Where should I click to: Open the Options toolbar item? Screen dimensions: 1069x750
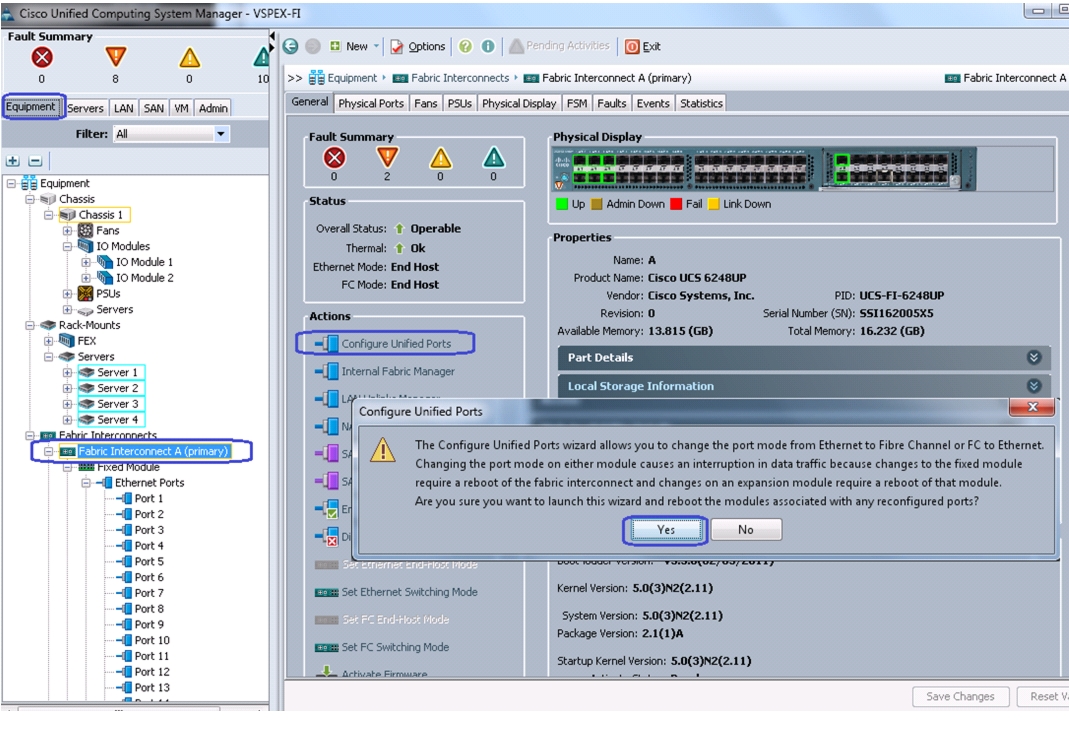418,46
